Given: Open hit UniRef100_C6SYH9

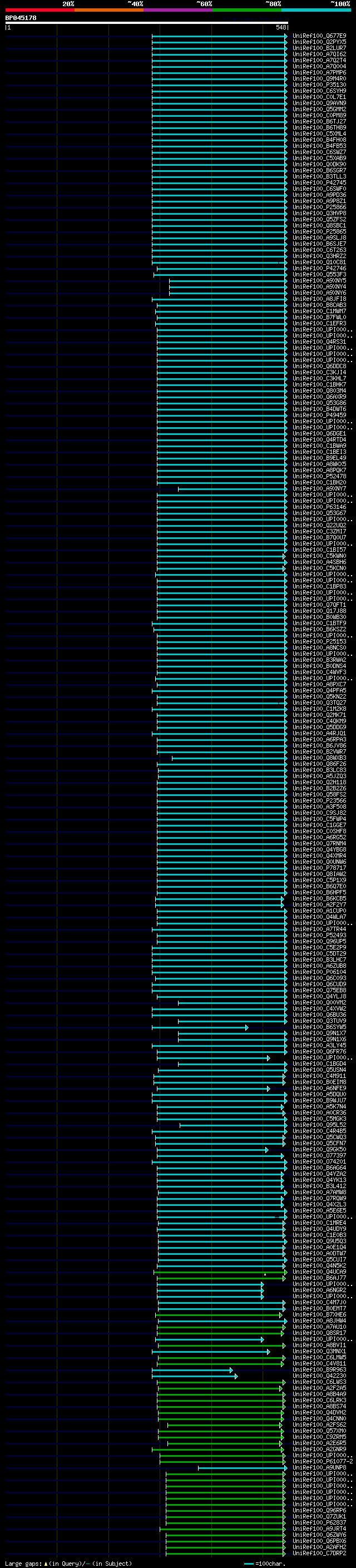Looking at the screenshot, I should [319, 91].
